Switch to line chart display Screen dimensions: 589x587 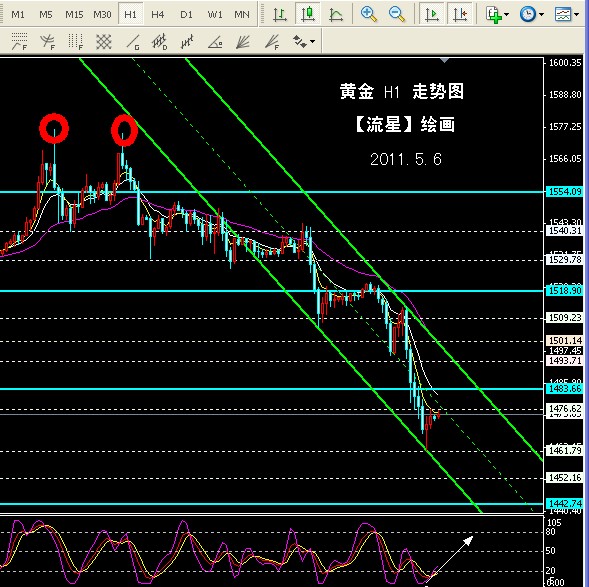[x=336, y=14]
